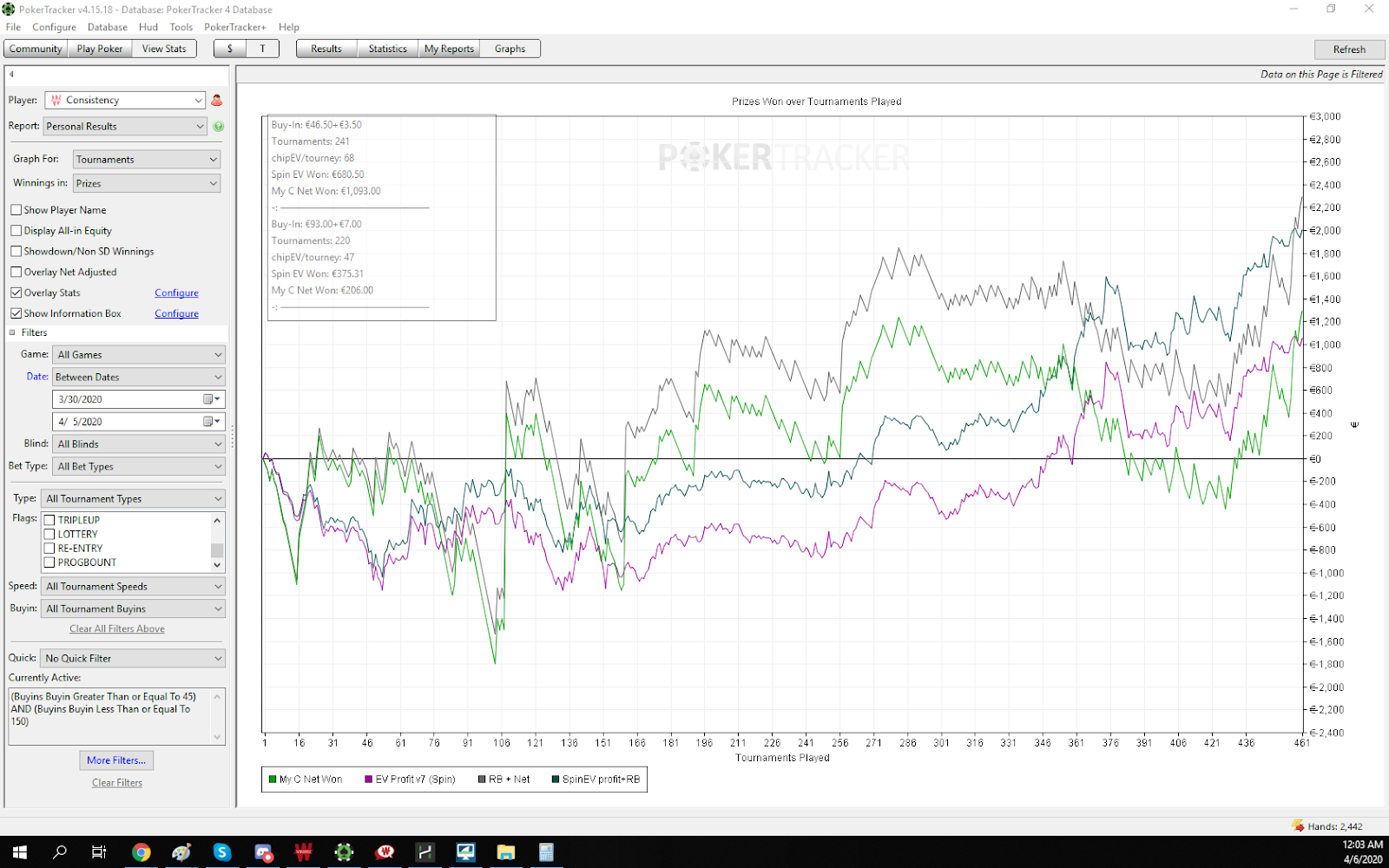Open the end date calendar picker for 4/5/2020
This screenshot has width=1389, height=868.
(211, 422)
